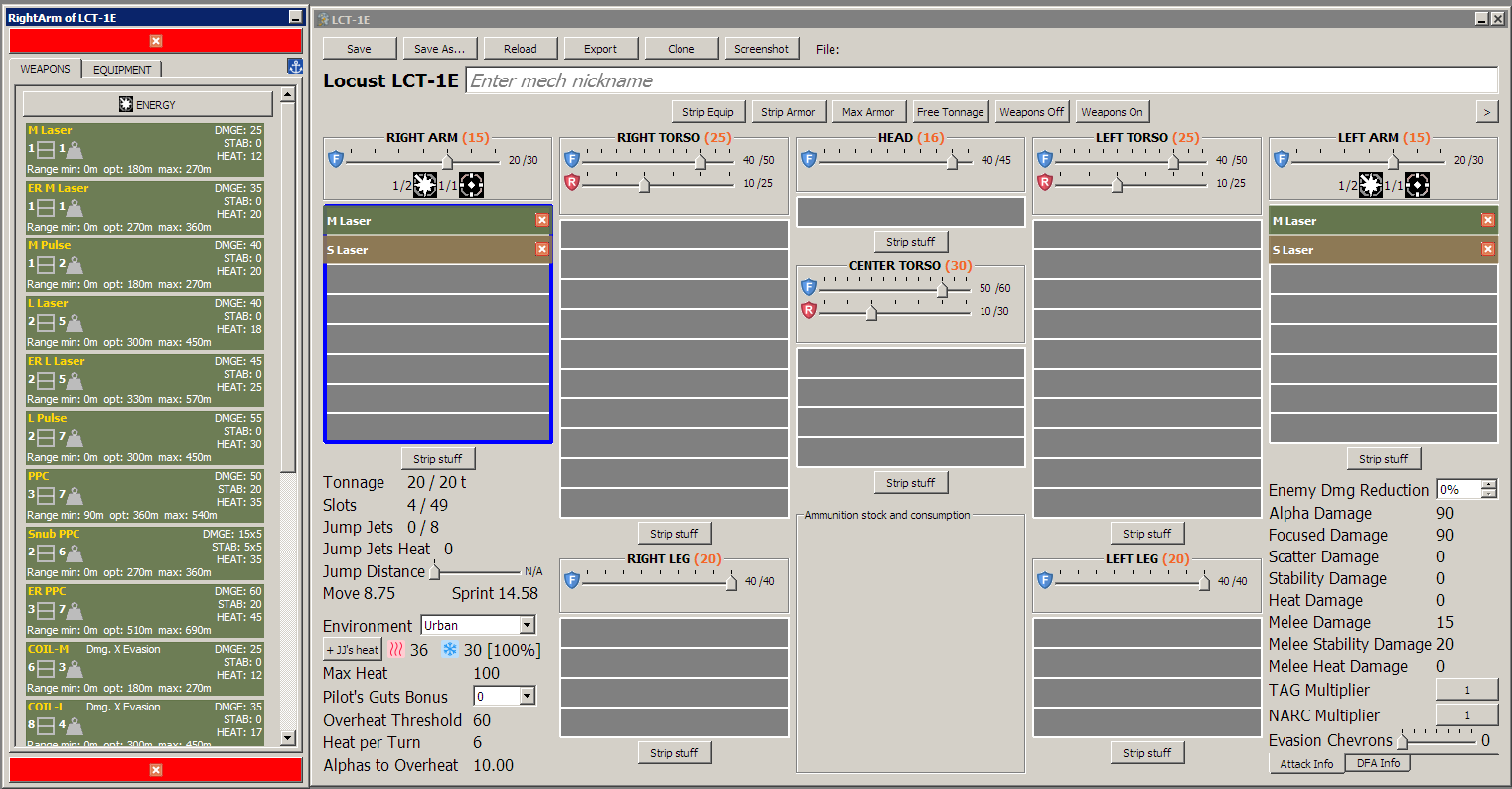Collapse the ENERGY weapons category header
Viewport: 1512px width, 789px height.
(x=148, y=104)
